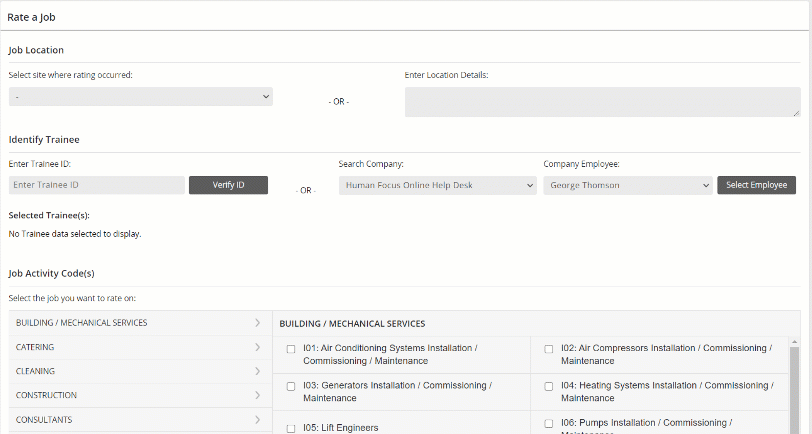
Task: Check the I04 Heating Systems checkbox
Action: coord(548,386)
